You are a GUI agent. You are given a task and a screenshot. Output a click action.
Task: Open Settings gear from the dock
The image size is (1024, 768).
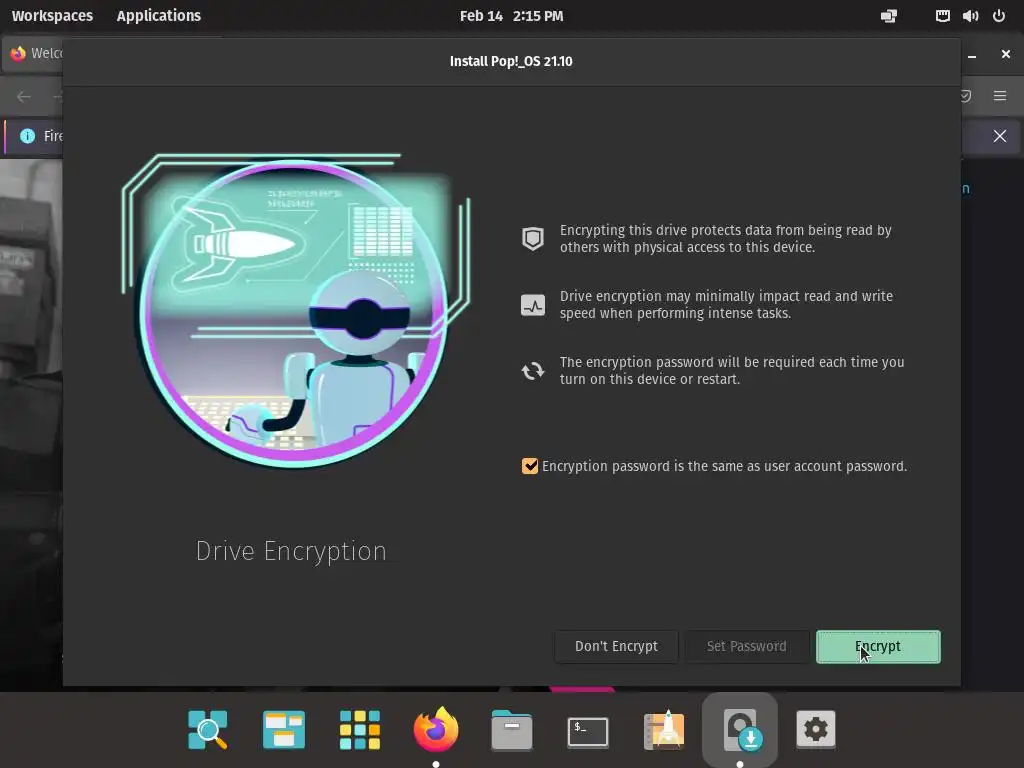(816, 729)
